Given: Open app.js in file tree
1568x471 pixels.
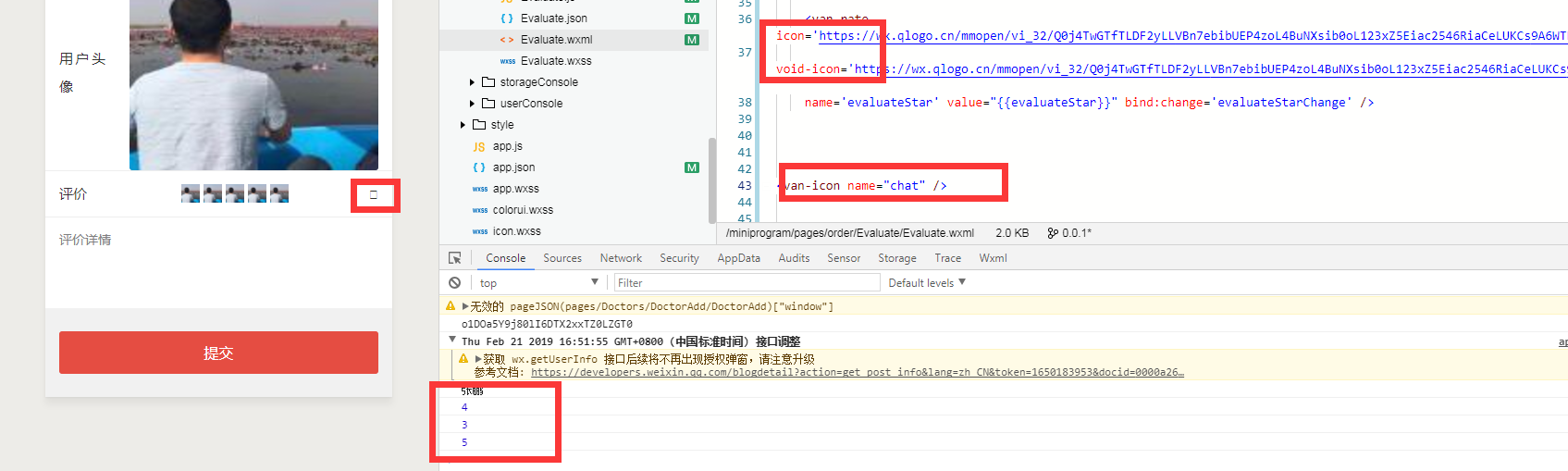Looking at the screenshot, I should (507, 146).
